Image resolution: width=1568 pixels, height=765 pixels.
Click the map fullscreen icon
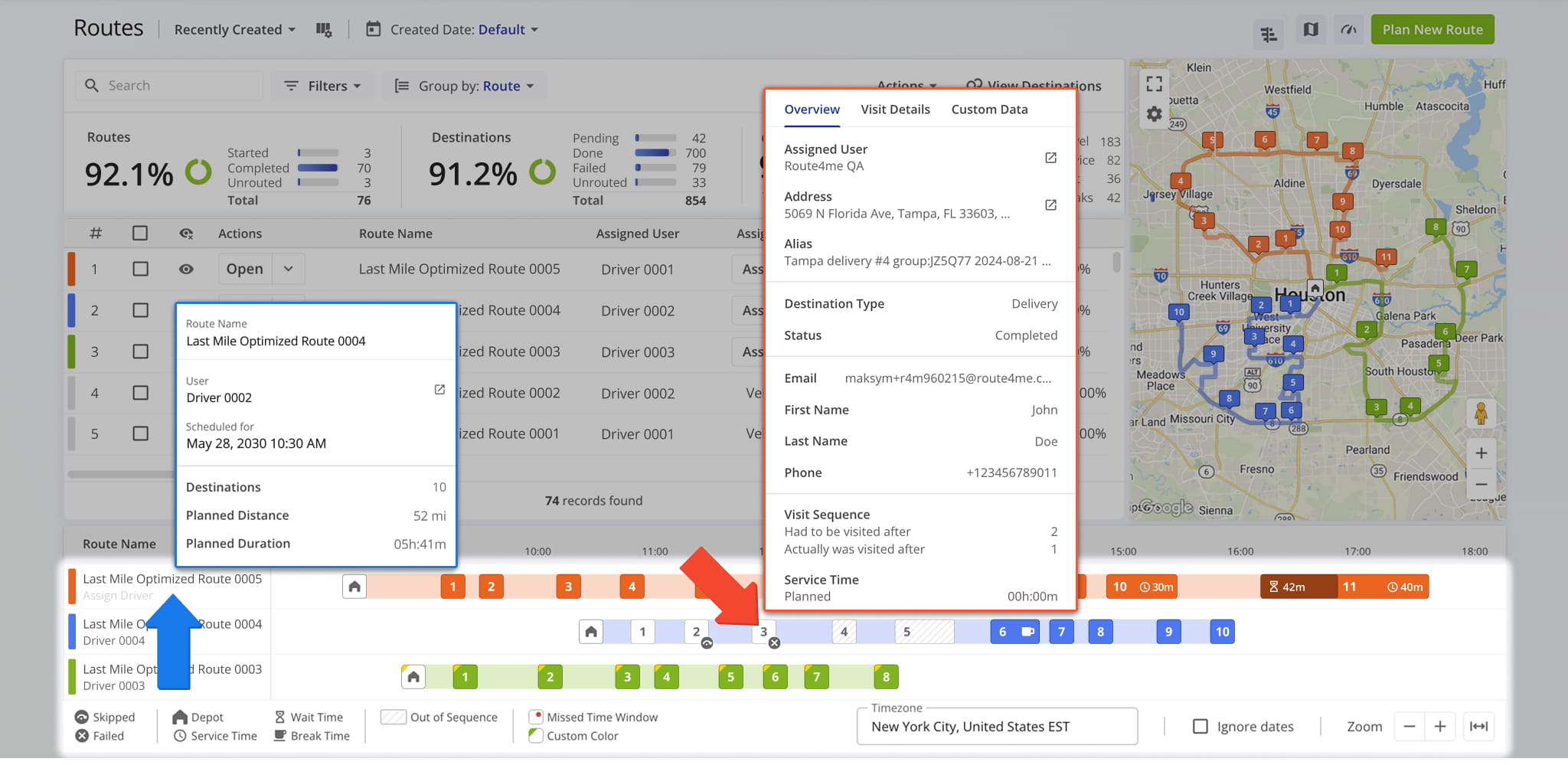(1154, 83)
